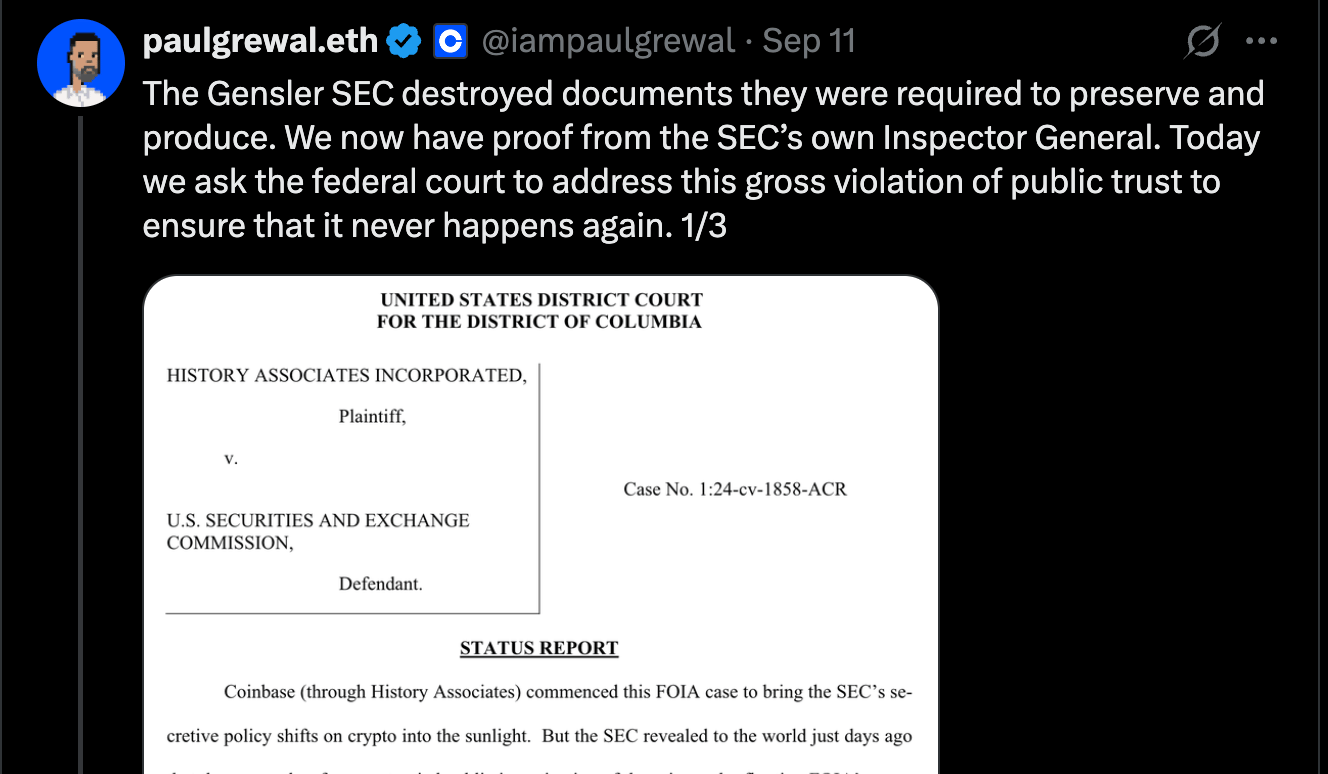
Task: Click HISTORY ASSOCIATES INCORPORATED plaintiff name
Action: click(x=346, y=376)
